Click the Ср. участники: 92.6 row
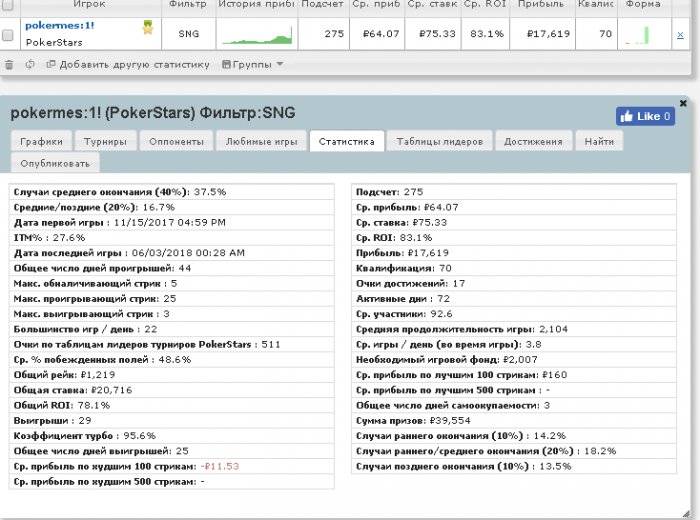Image resolution: width=700 pixels, height=520 pixels. coord(514,314)
